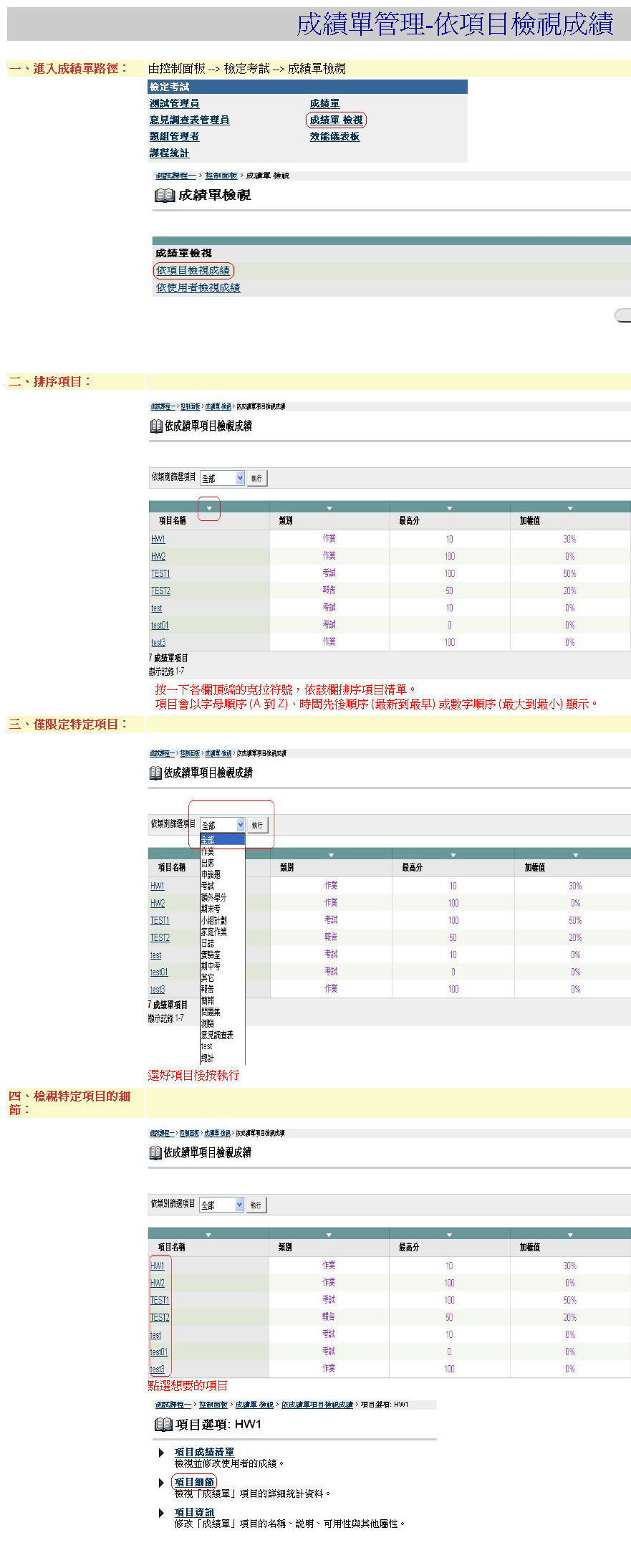Choose 意見調查表 in the open dropdown list
This screenshot has width=631, height=1568.
(217, 1035)
